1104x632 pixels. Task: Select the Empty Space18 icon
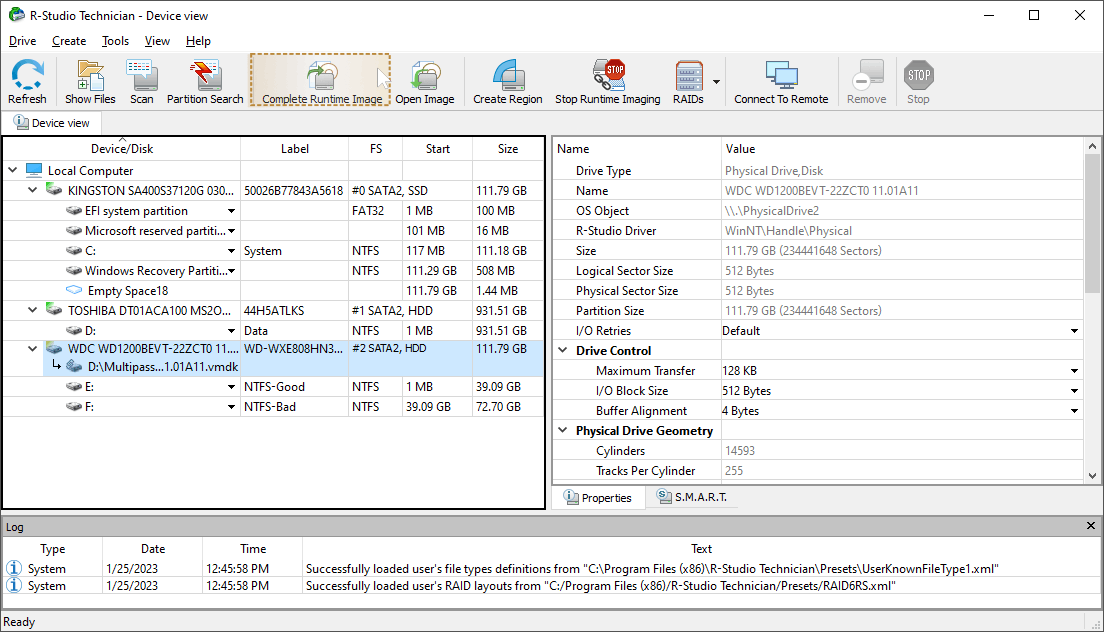(x=74, y=290)
